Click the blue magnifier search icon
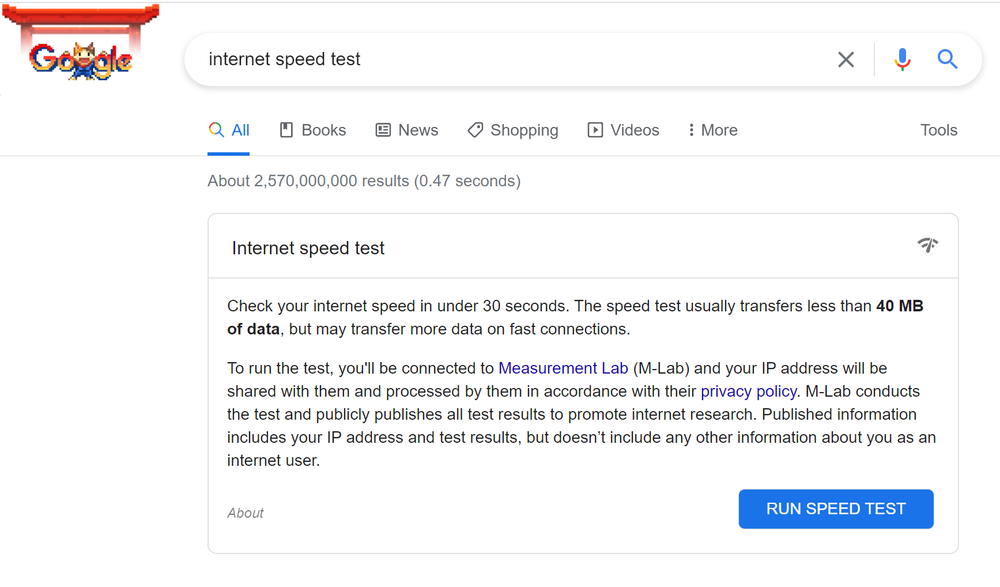Viewport: 1000px width, 587px height. pyautogui.click(x=947, y=59)
